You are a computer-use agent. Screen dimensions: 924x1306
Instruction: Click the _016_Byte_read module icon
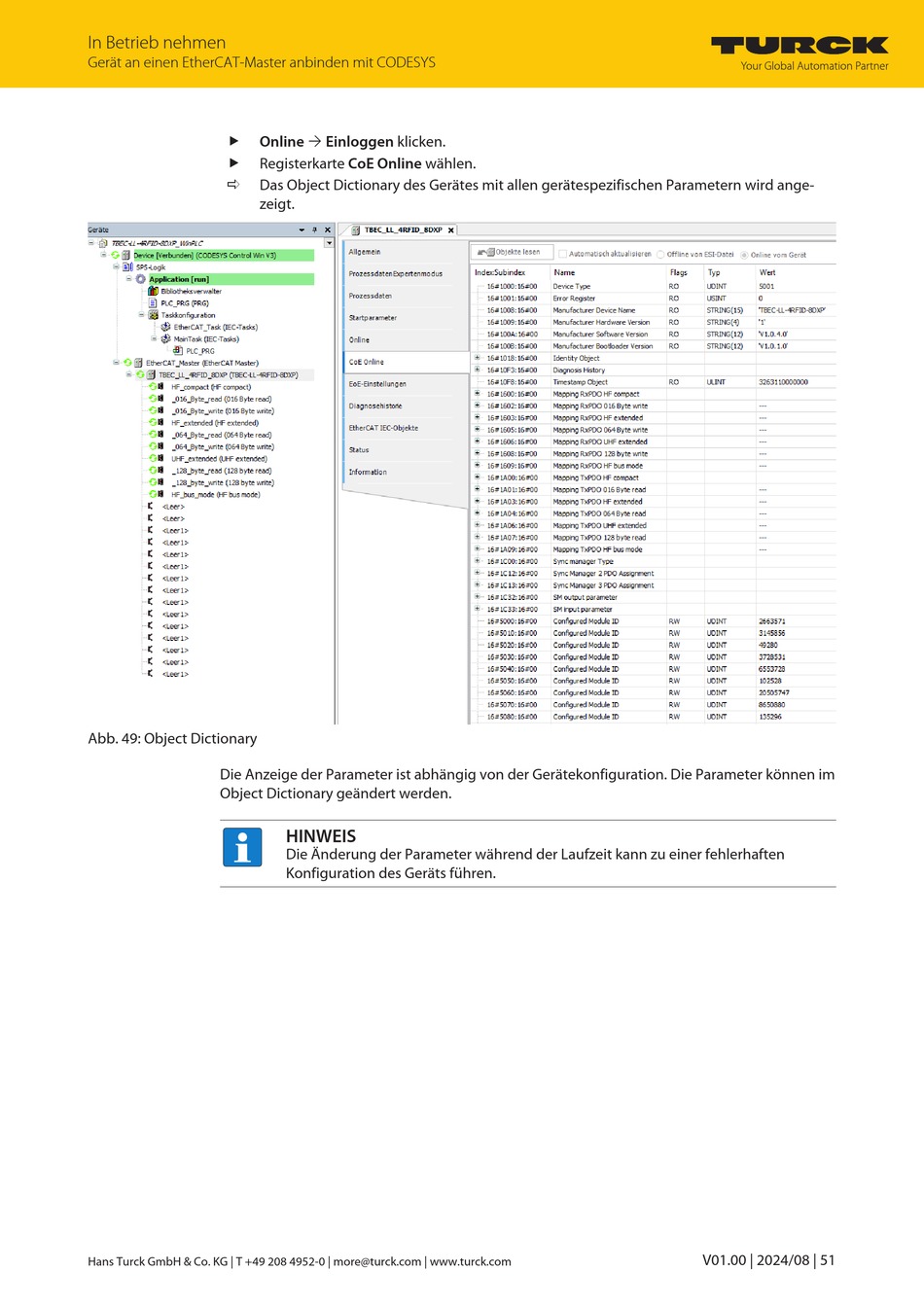160,399
